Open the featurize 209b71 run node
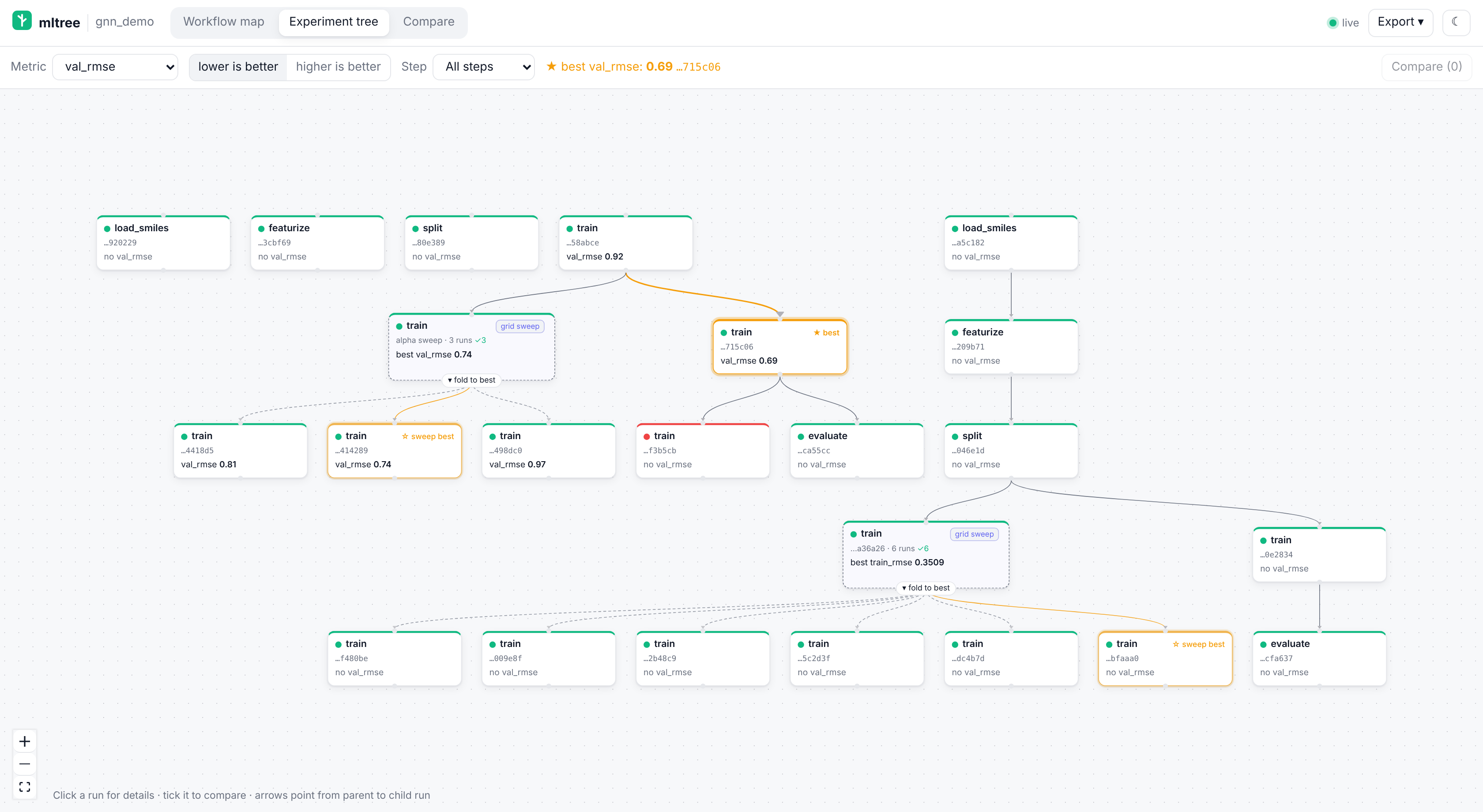Viewport: 1483px width, 812px height. coord(1011,346)
